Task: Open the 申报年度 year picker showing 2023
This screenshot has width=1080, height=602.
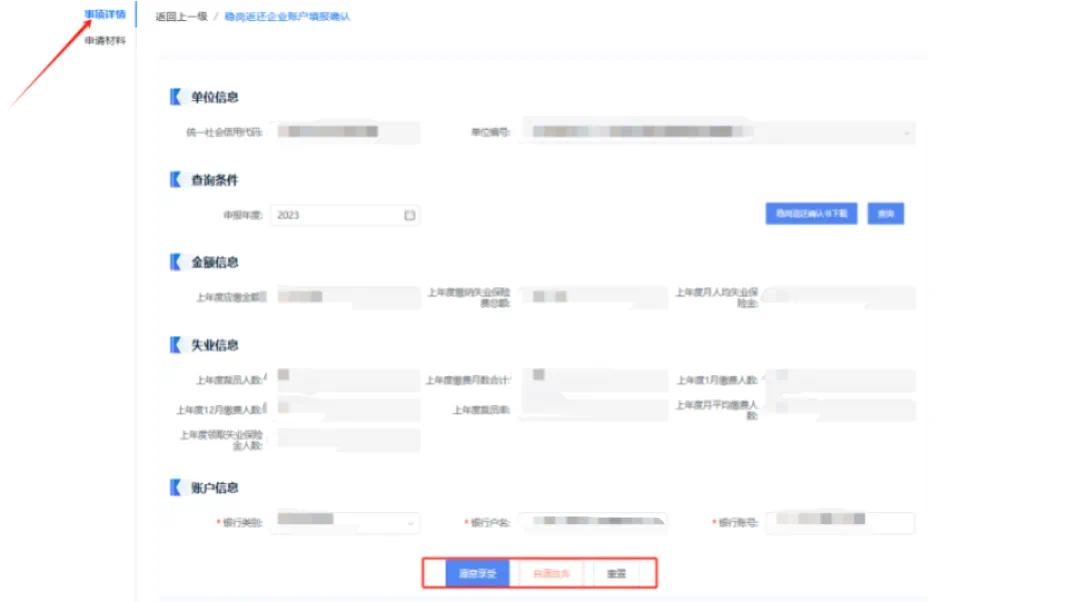Action: (x=338, y=215)
